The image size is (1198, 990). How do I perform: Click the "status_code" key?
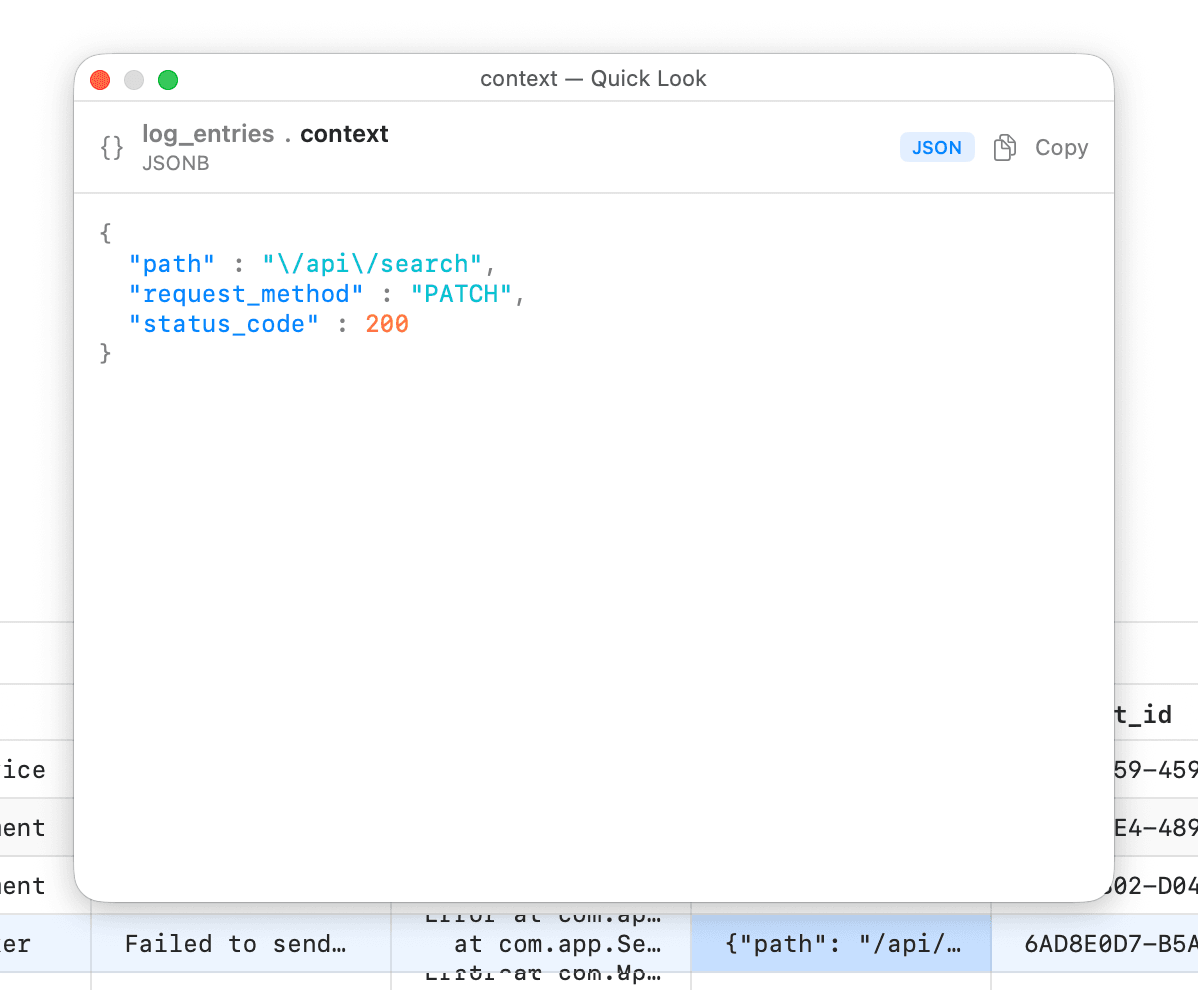click(224, 324)
